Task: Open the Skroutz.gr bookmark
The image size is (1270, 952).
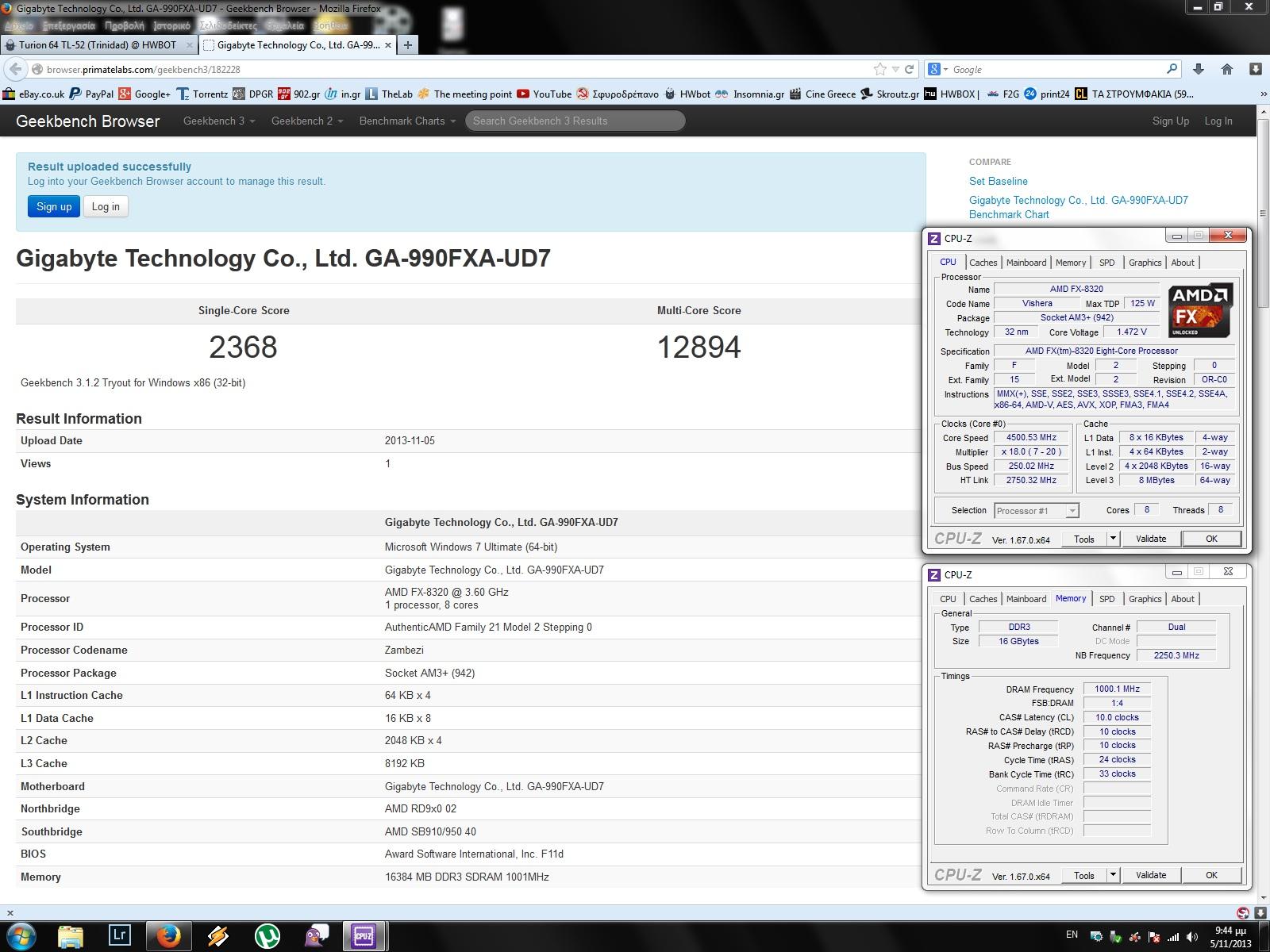Action: point(889,94)
